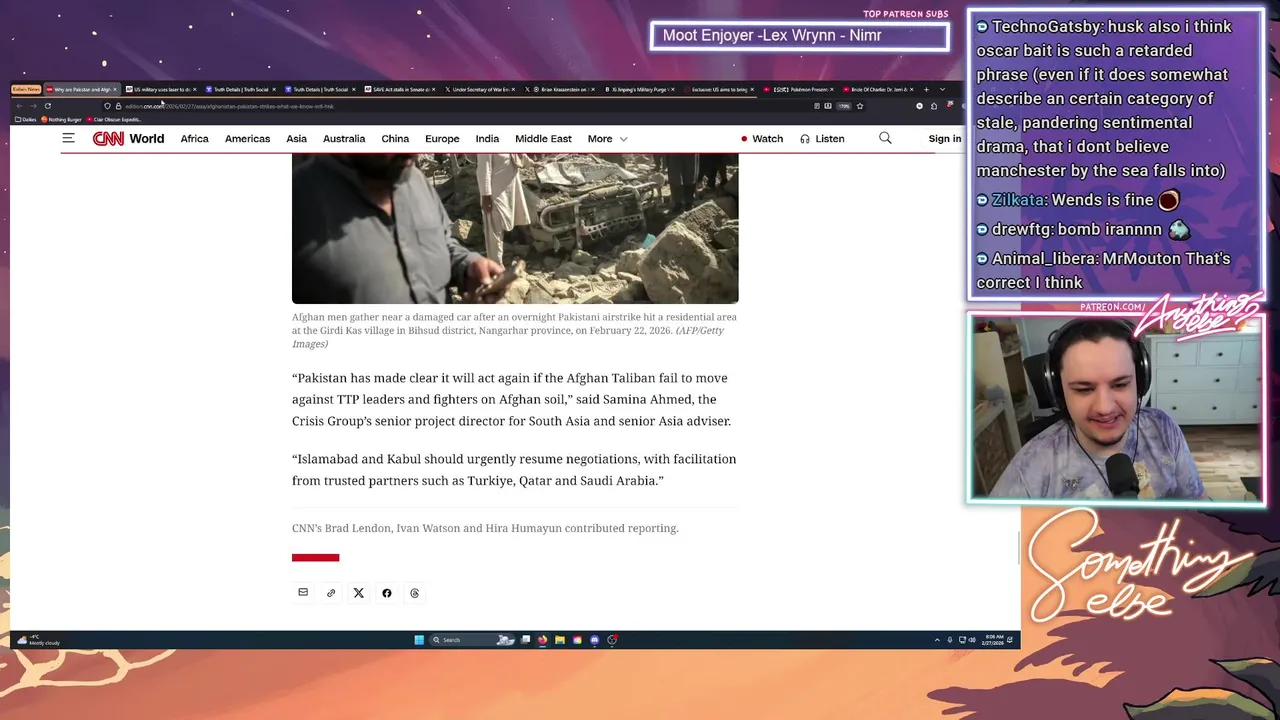Switch to 'Bride Of Charlie' tab

click(877, 89)
